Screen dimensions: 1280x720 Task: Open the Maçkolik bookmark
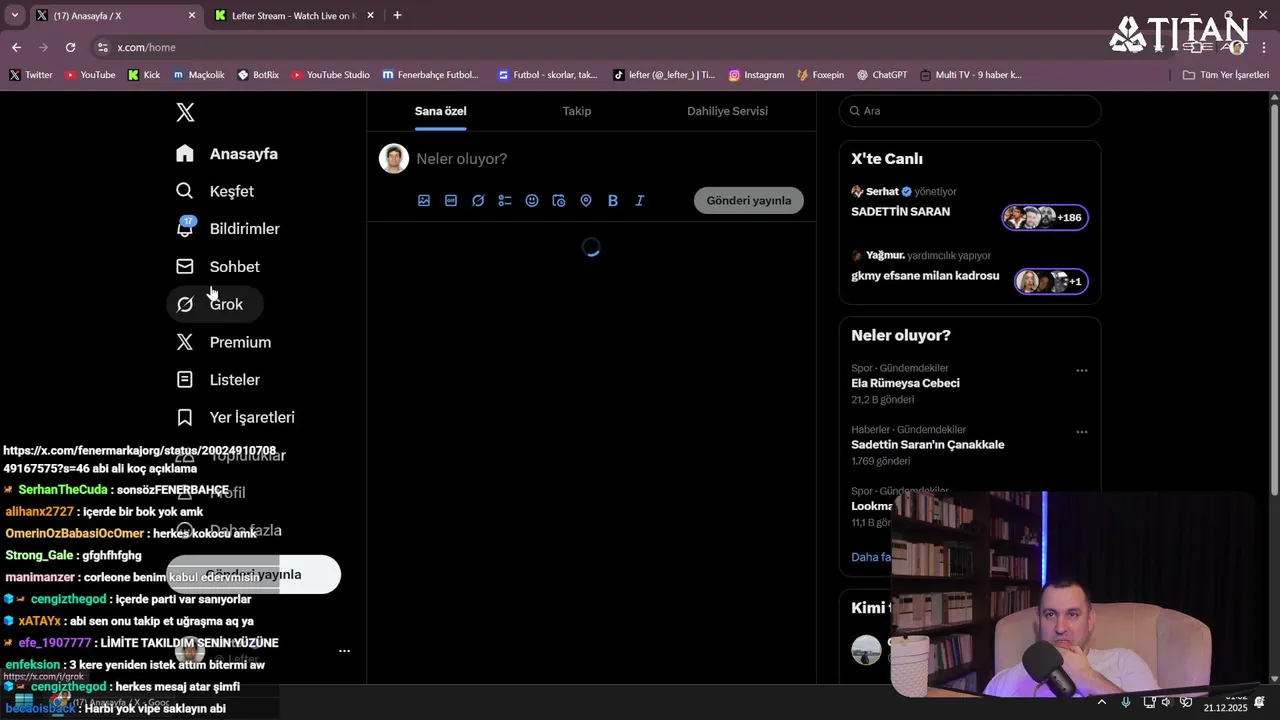[x=199, y=75]
